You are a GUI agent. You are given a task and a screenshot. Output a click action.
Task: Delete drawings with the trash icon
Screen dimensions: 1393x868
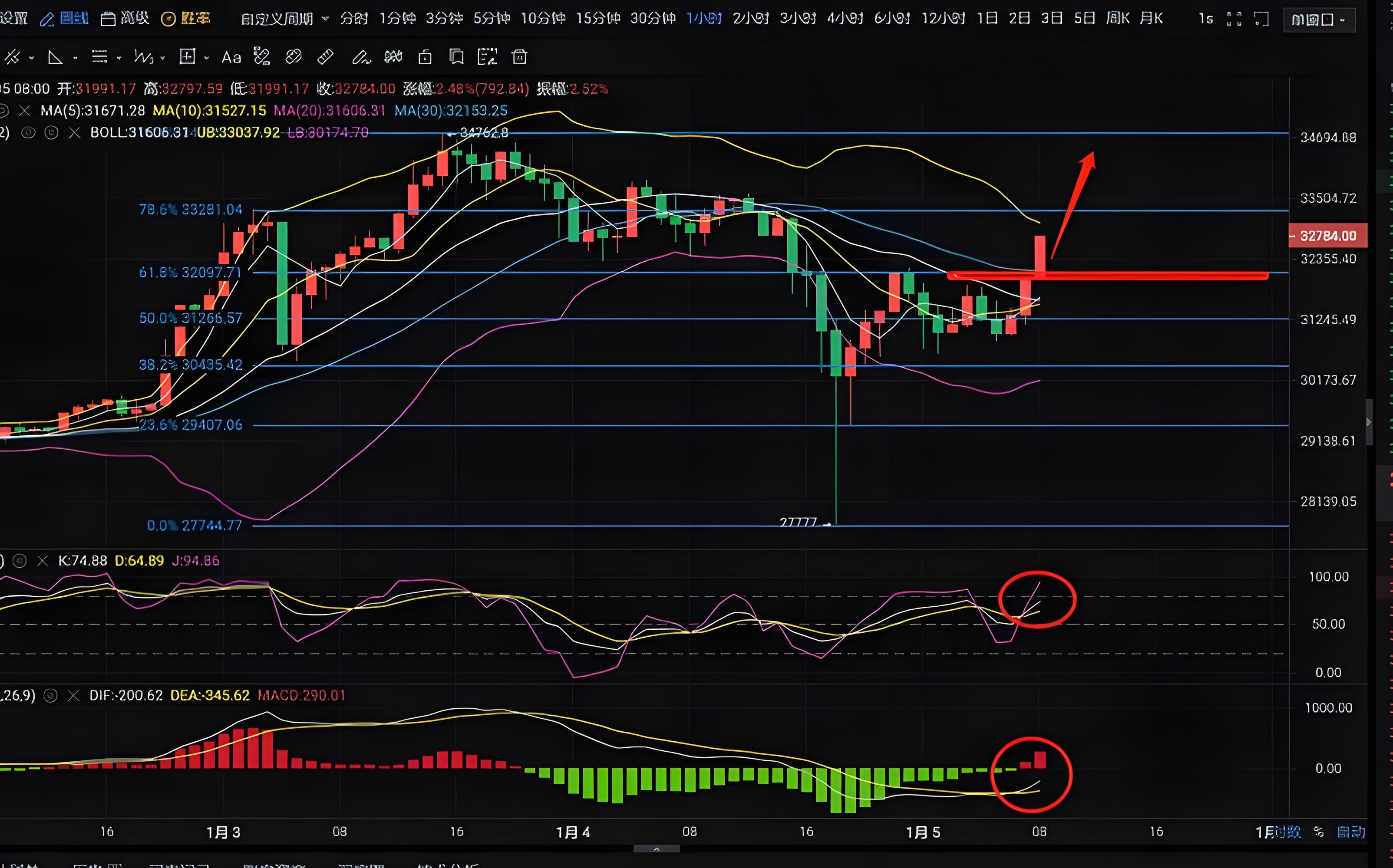[520, 57]
